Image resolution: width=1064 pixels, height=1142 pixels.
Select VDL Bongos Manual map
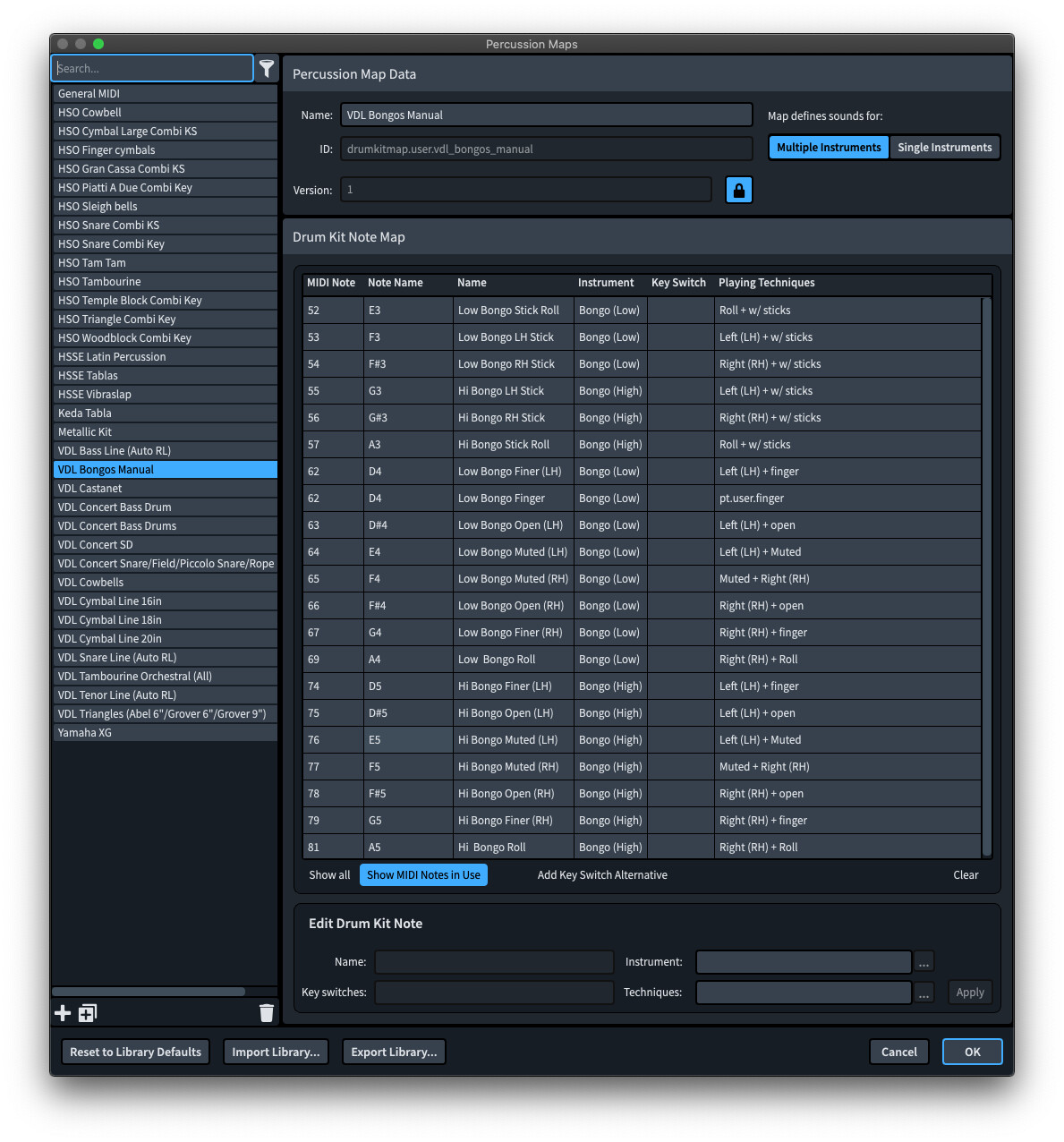(165, 469)
